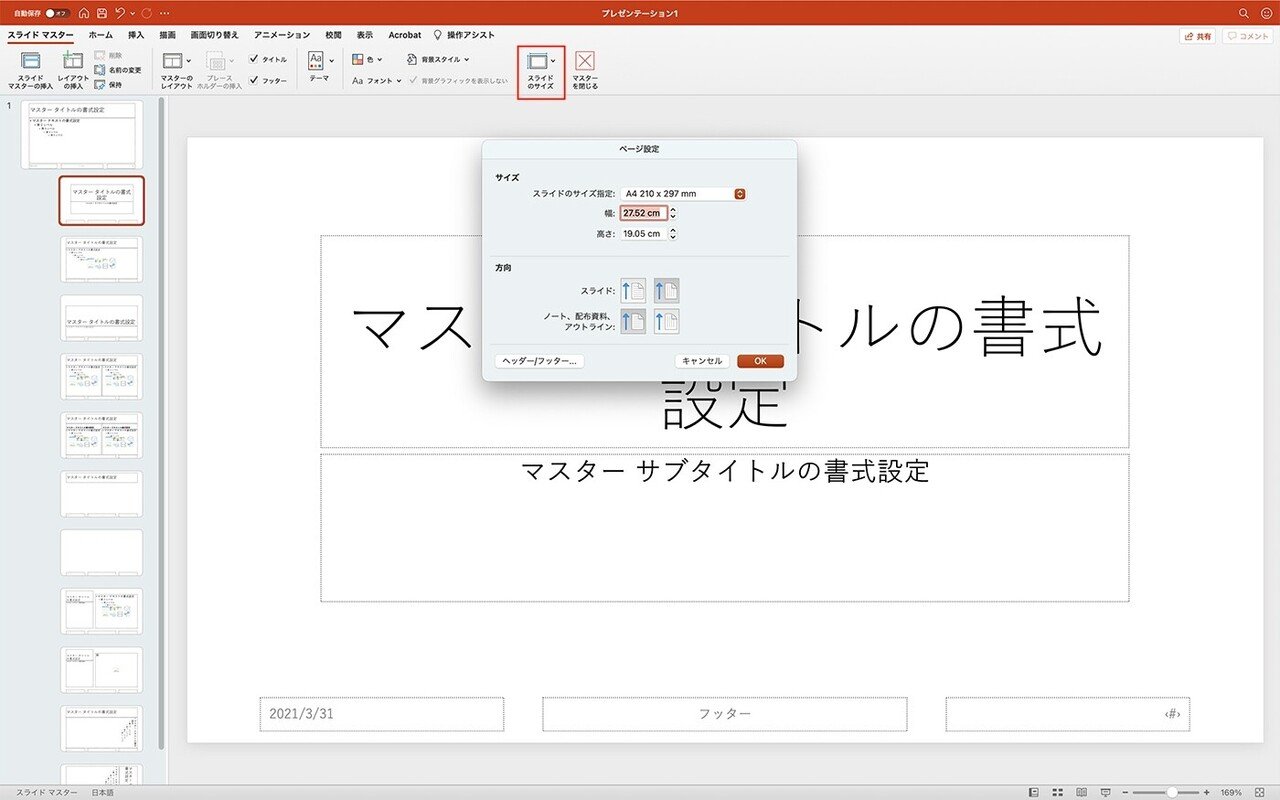Screen dimensions: 1280x800
Task: Click マスターを閉じる red X icon
Action: click(x=585, y=61)
